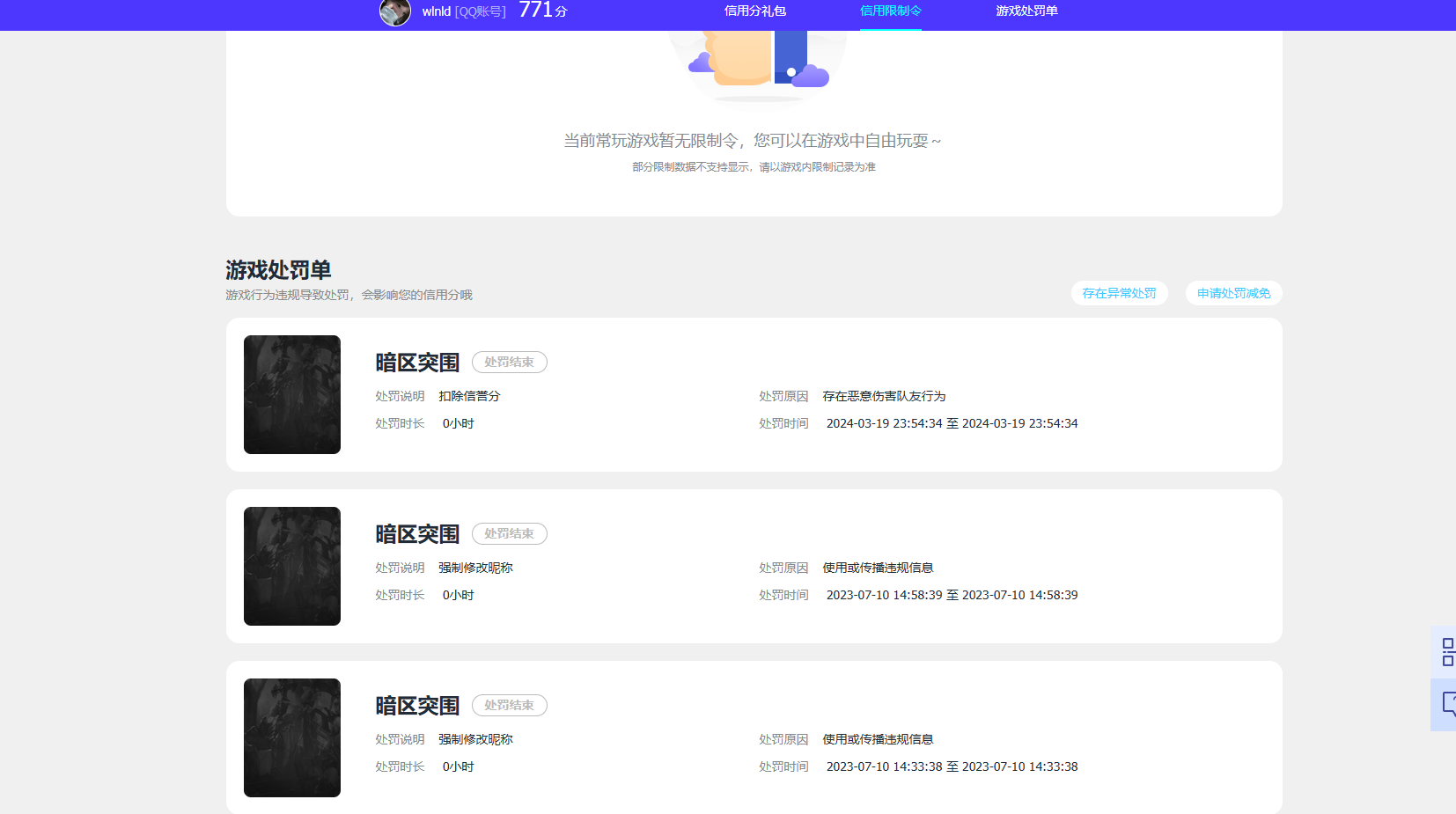Select the 暗区突围 title of the 扣除信誉分 record
Image resolution: width=1456 pixels, height=814 pixels.
click(417, 363)
